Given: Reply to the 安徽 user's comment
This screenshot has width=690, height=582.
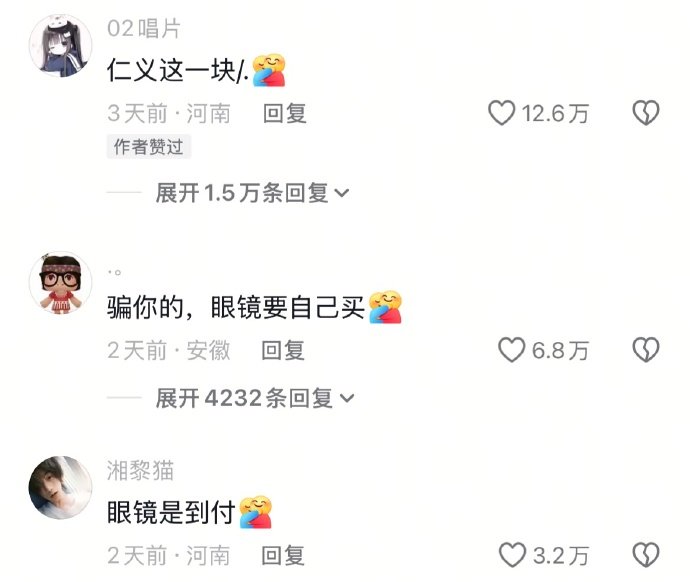Looking at the screenshot, I should pyautogui.click(x=283, y=351).
